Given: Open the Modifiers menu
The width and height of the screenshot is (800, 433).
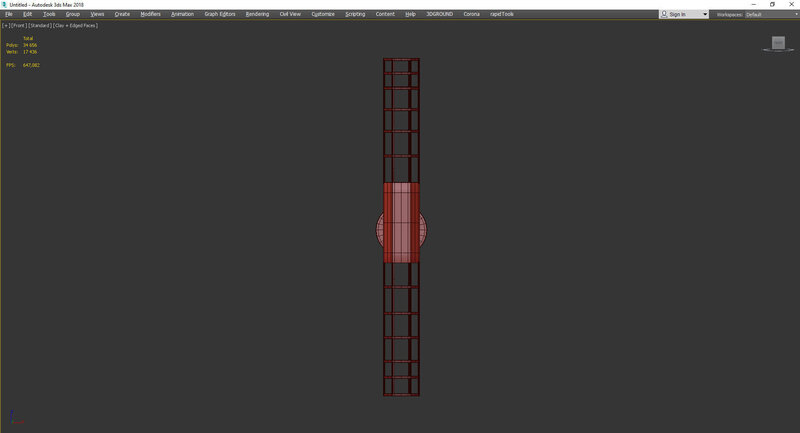Looking at the screenshot, I should [x=150, y=15].
